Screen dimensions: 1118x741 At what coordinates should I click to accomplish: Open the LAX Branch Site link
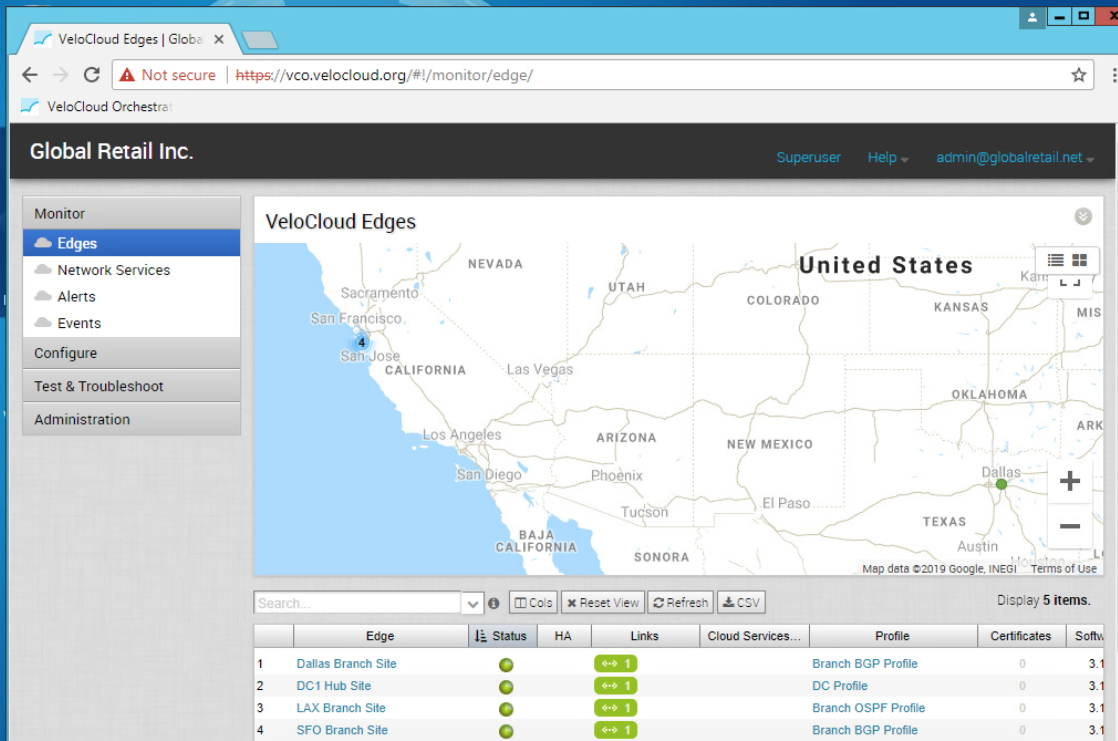click(341, 708)
